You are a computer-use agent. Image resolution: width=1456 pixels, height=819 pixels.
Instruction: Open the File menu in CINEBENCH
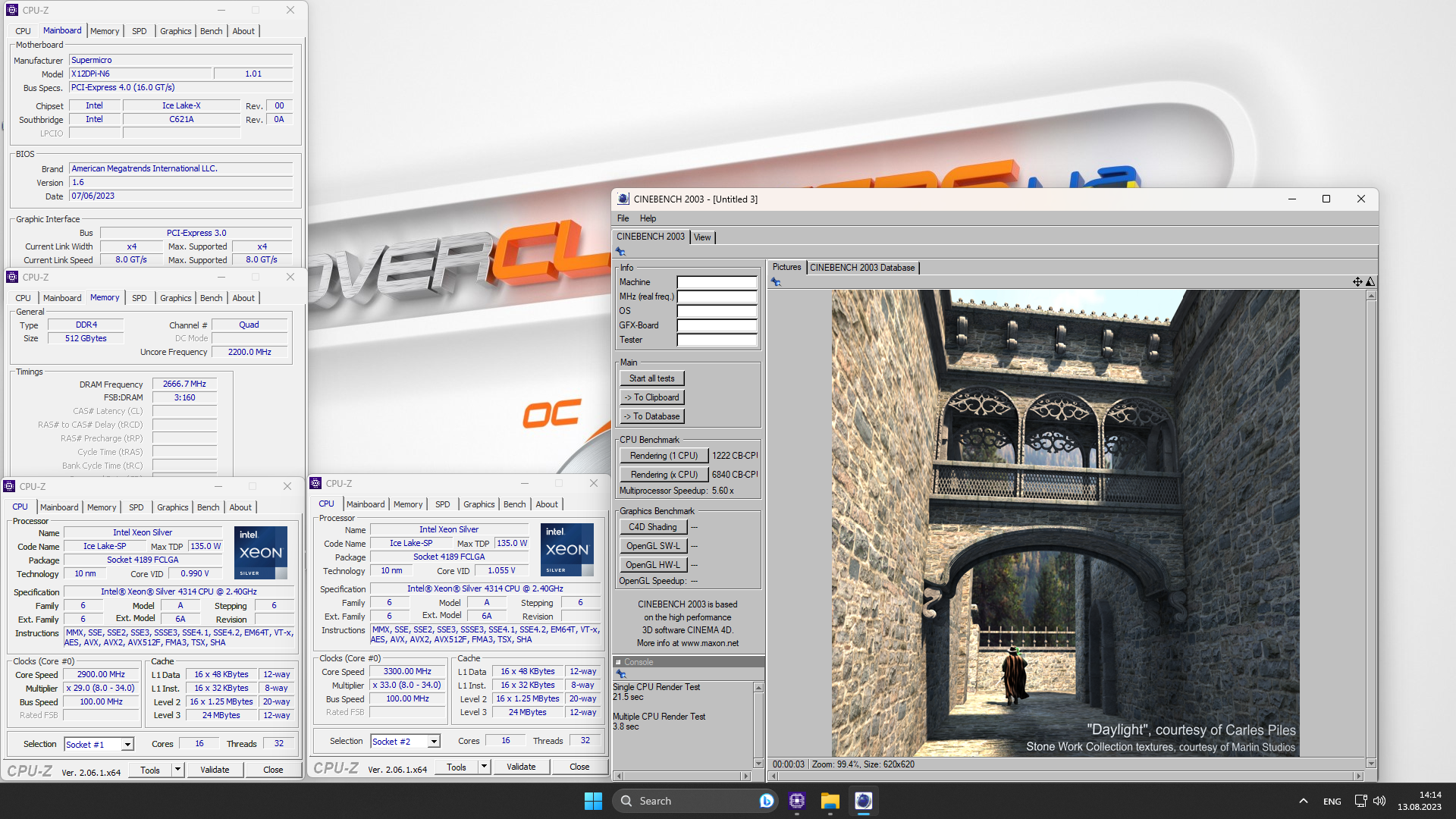coord(623,218)
